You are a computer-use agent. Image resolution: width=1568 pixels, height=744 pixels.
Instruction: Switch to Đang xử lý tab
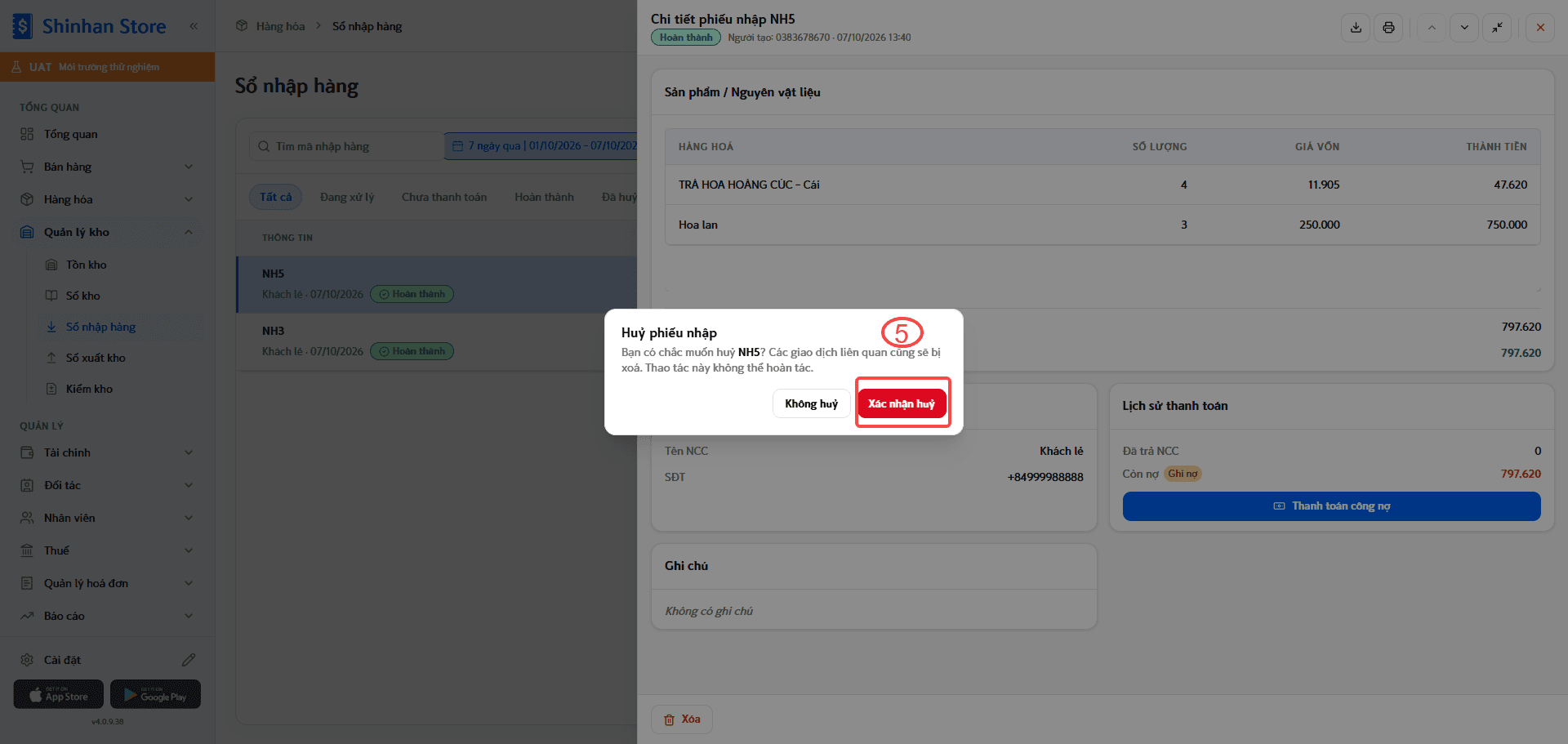coord(347,197)
